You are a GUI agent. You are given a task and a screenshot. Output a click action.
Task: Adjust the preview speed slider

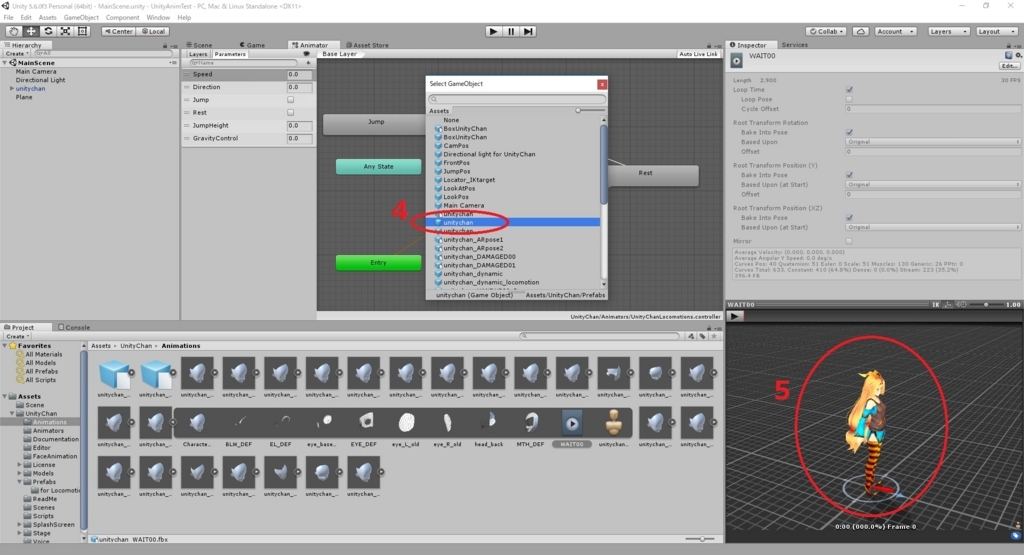985,304
